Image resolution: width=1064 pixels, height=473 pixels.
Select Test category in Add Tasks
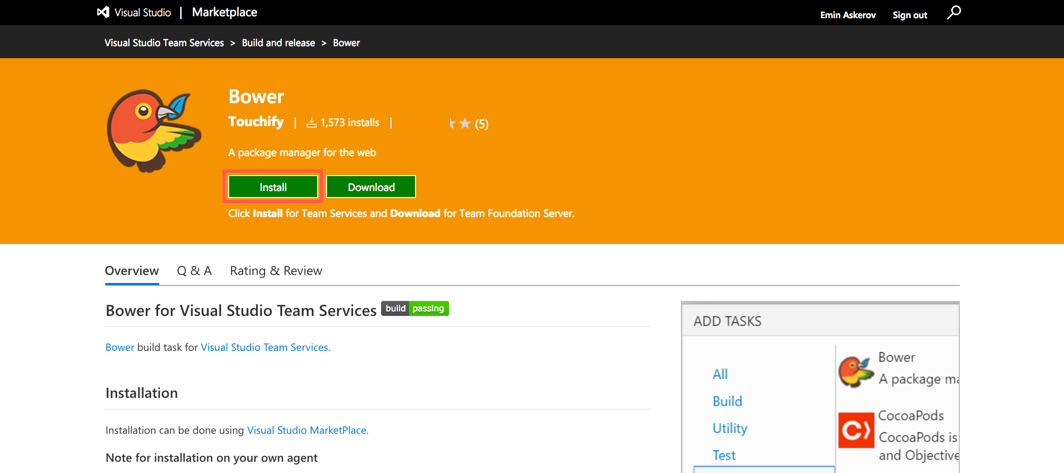[723, 455]
